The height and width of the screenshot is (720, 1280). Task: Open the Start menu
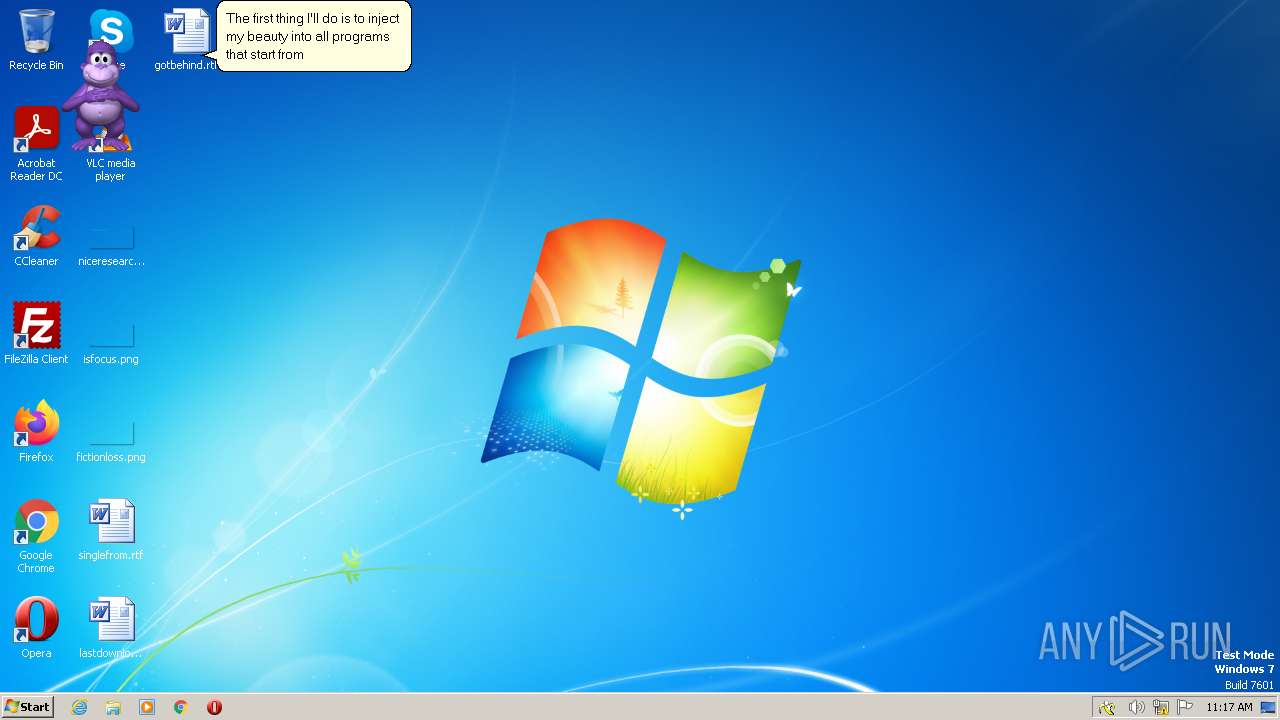(x=28, y=706)
